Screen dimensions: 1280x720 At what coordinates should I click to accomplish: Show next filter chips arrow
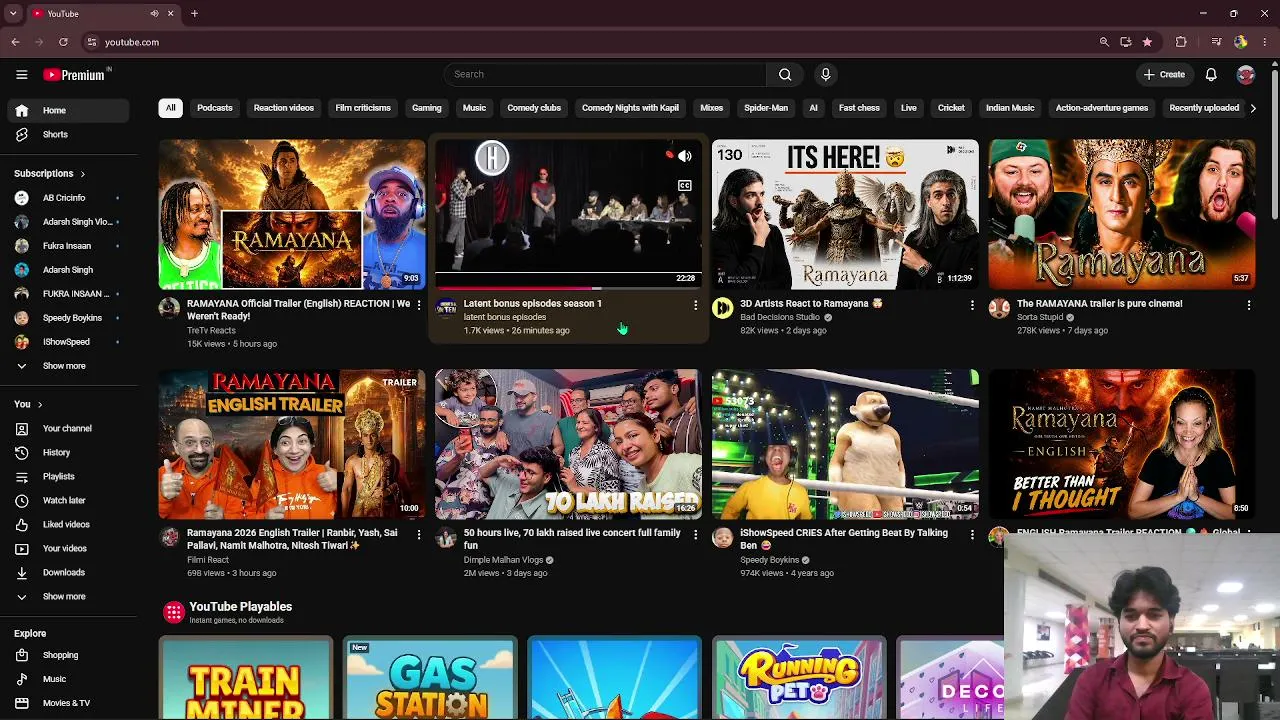1253,108
